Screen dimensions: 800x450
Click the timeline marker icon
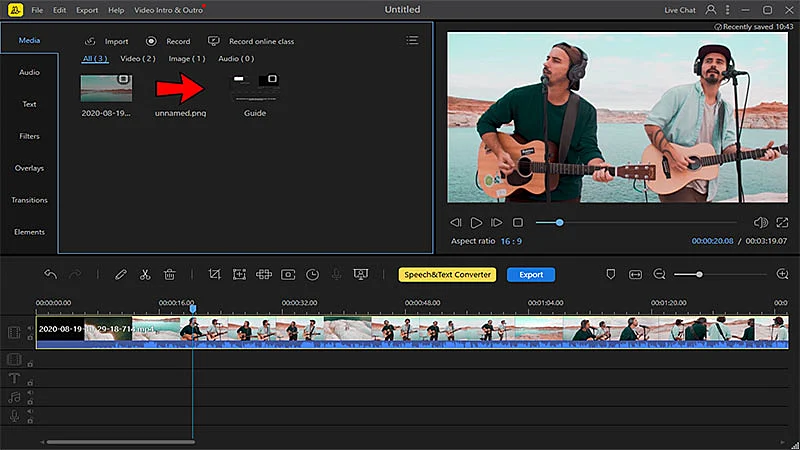tap(610, 274)
